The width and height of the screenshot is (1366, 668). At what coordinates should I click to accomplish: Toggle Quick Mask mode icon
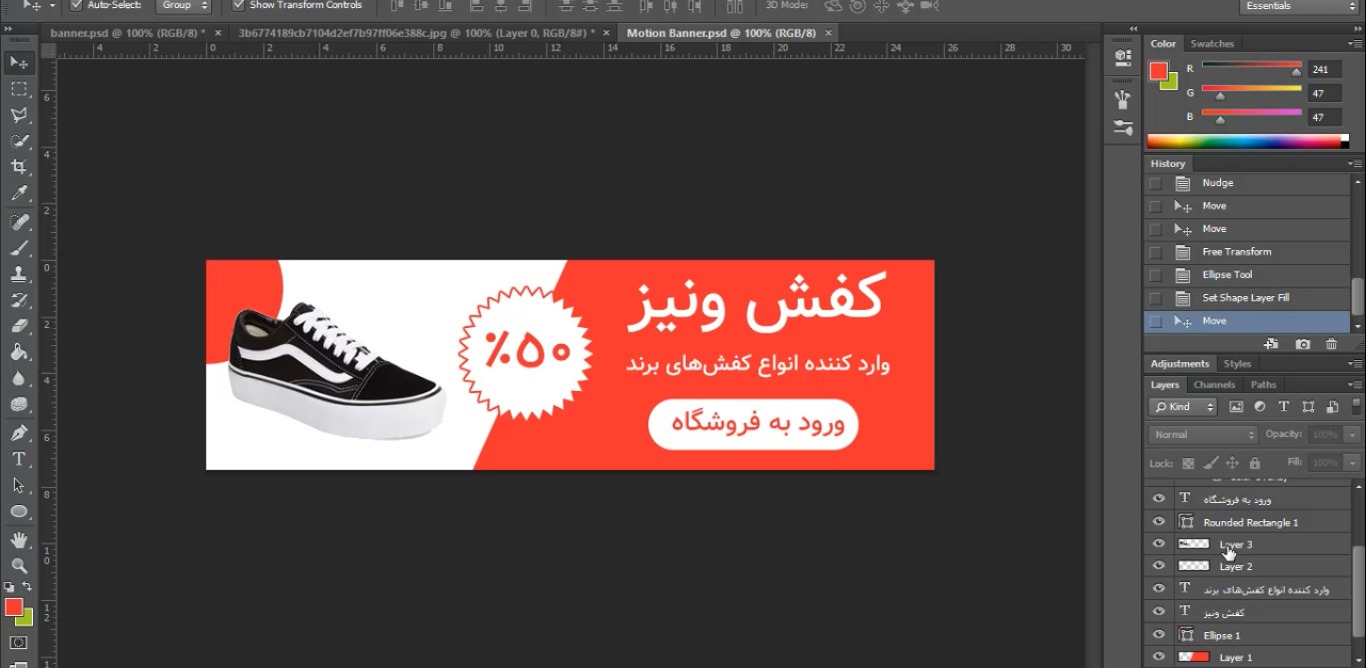click(19, 643)
